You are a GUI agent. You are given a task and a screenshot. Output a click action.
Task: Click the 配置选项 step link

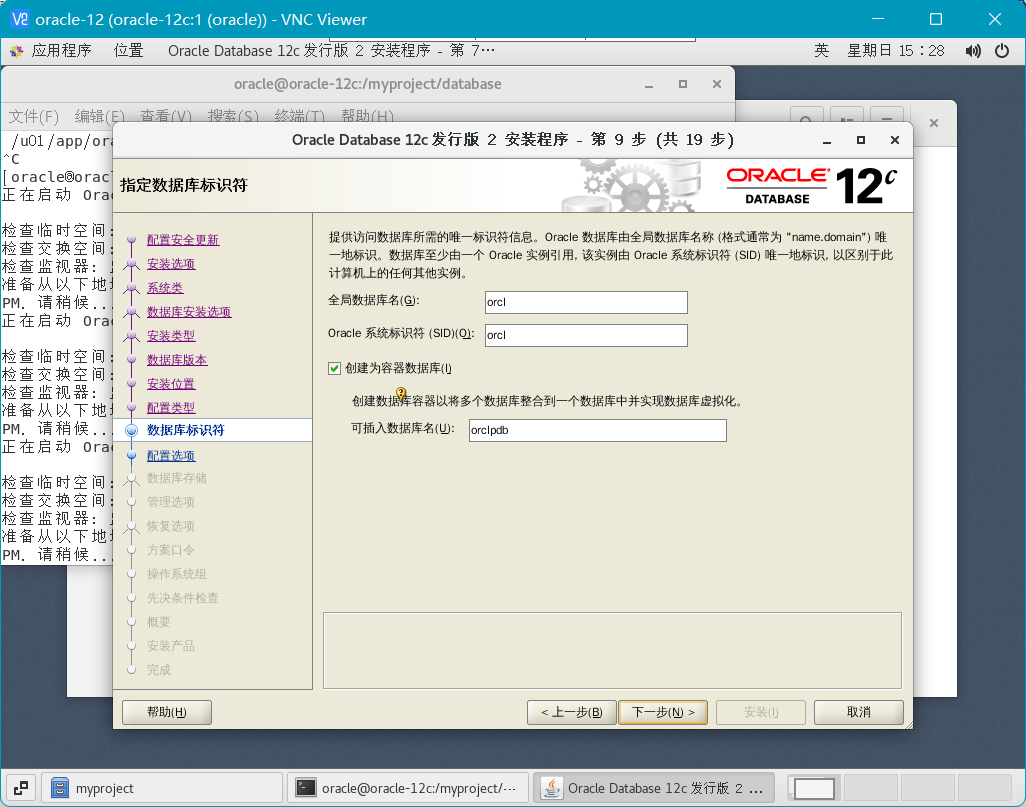[x=171, y=456]
